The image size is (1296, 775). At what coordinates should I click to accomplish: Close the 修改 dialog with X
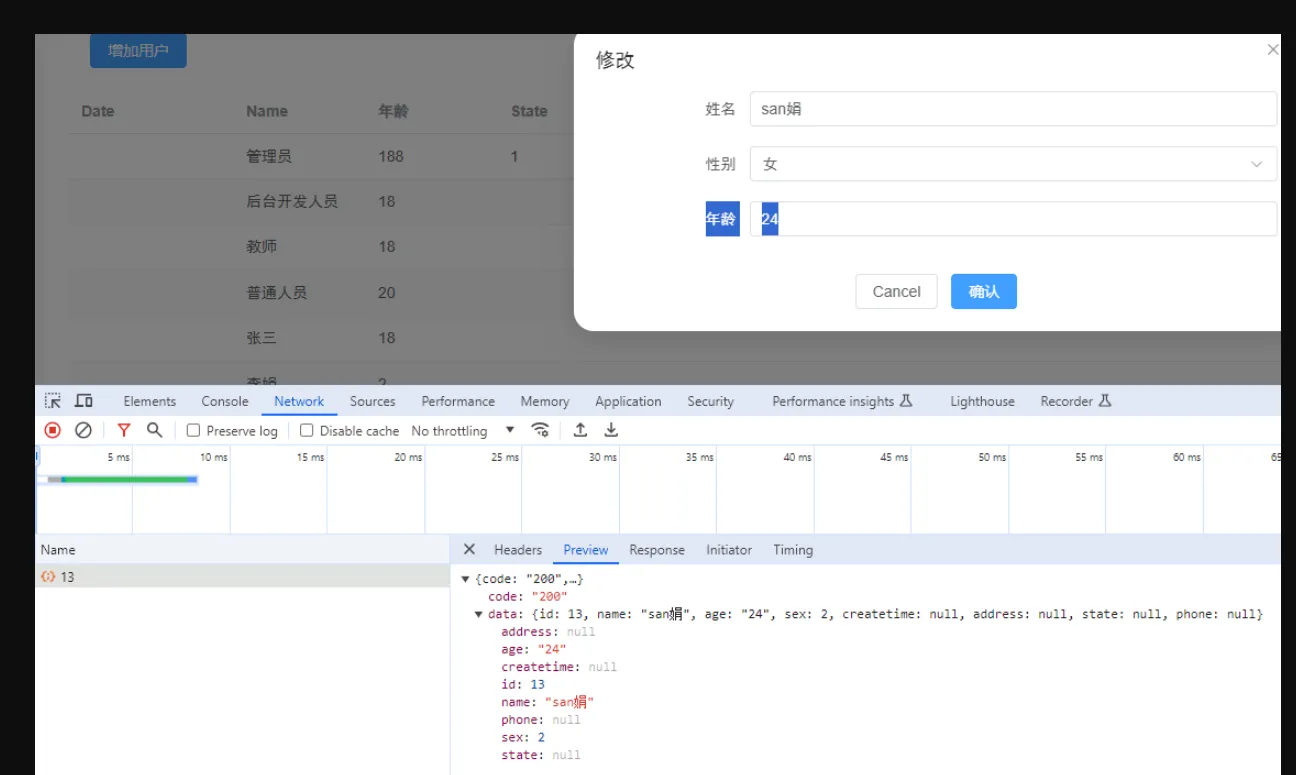tap(1273, 49)
